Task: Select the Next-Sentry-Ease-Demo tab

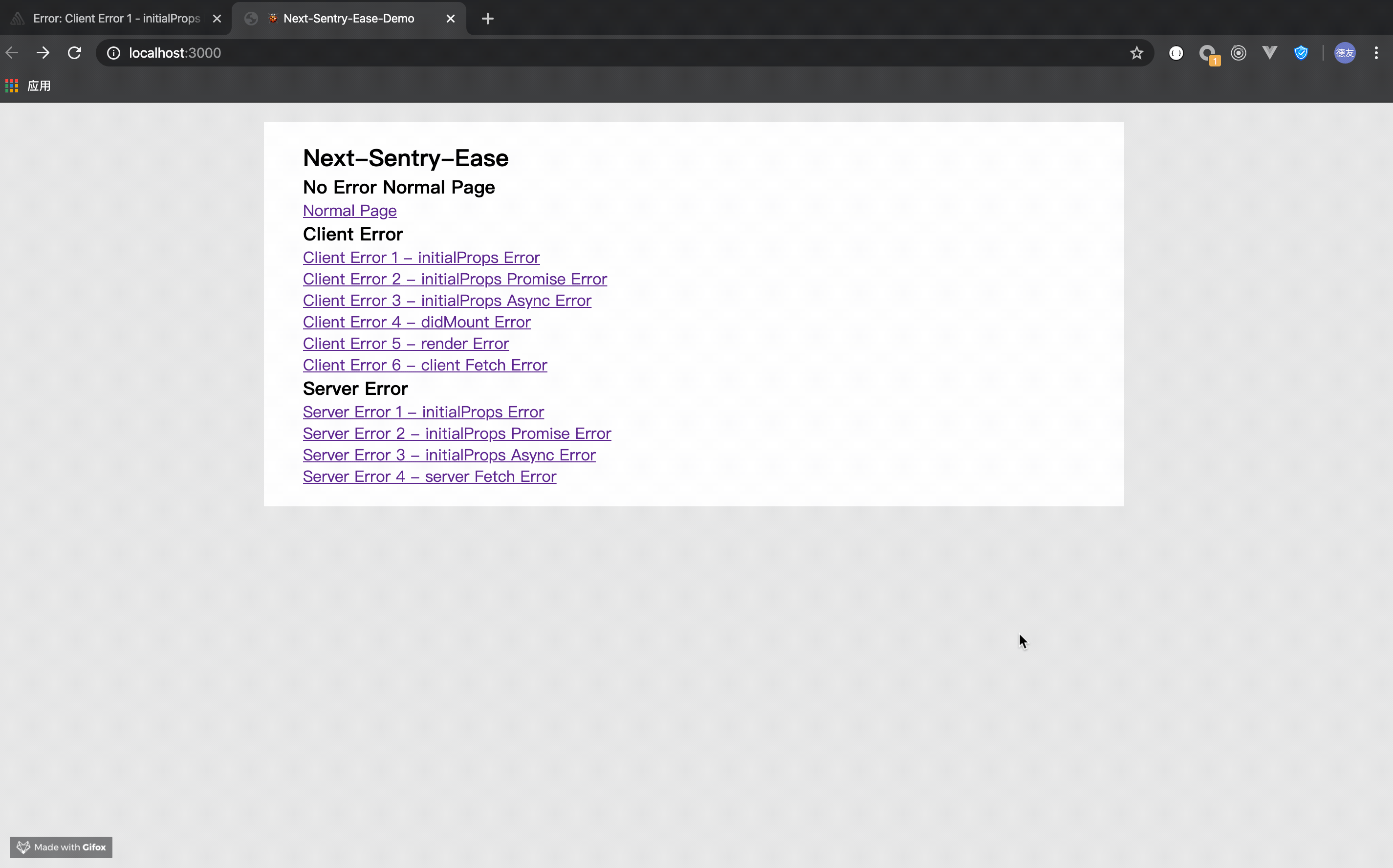Action: pyautogui.click(x=348, y=19)
